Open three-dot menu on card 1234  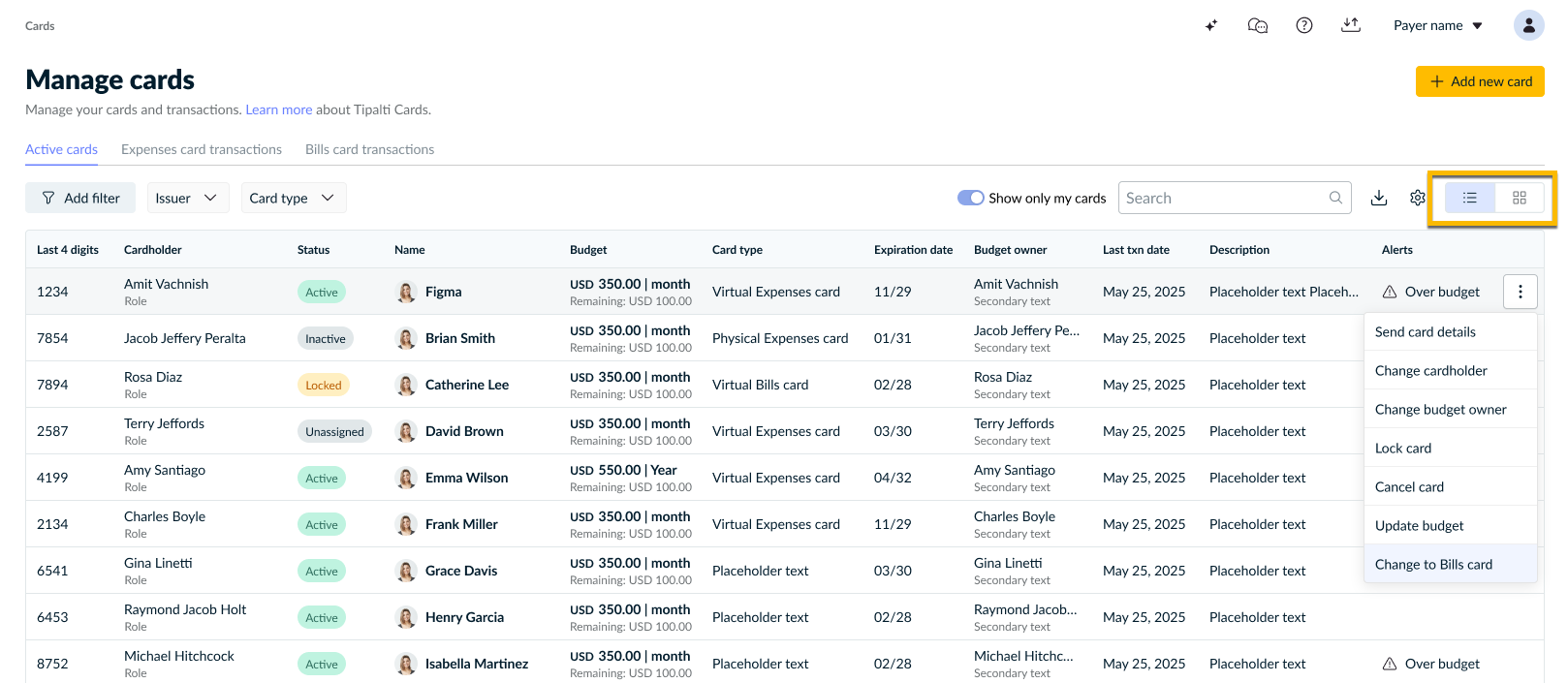(x=1521, y=292)
